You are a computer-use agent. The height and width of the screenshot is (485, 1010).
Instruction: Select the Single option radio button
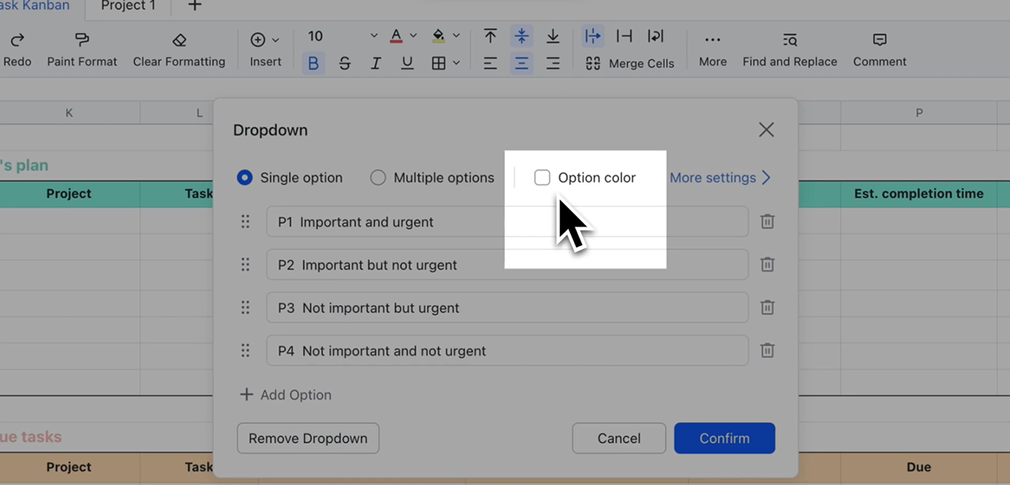[x=245, y=178]
